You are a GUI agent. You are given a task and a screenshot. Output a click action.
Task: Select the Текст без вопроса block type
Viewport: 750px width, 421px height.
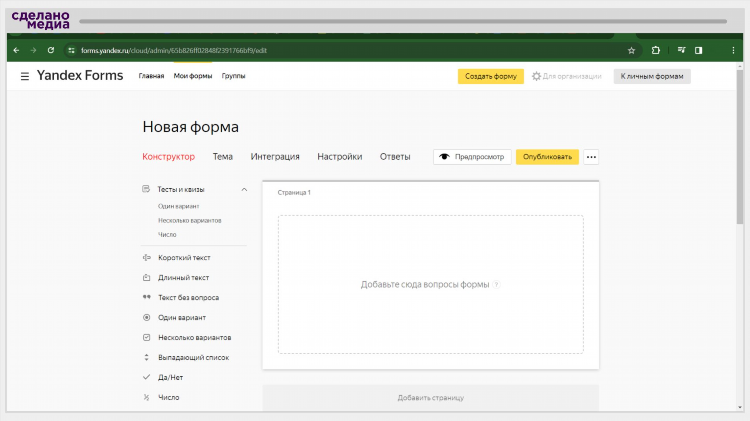(188, 298)
